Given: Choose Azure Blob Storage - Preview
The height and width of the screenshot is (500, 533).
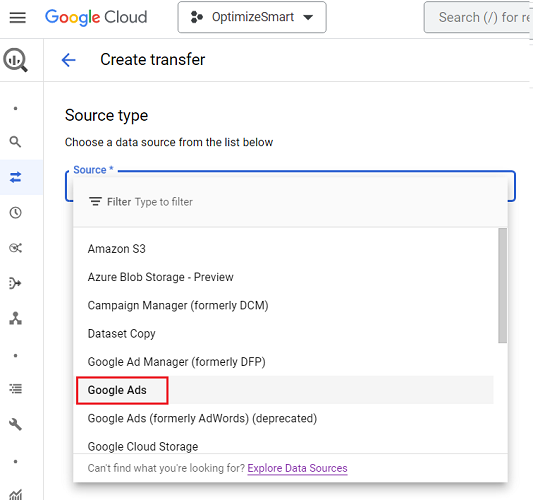Looking at the screenshot, I should pos(283,277).
